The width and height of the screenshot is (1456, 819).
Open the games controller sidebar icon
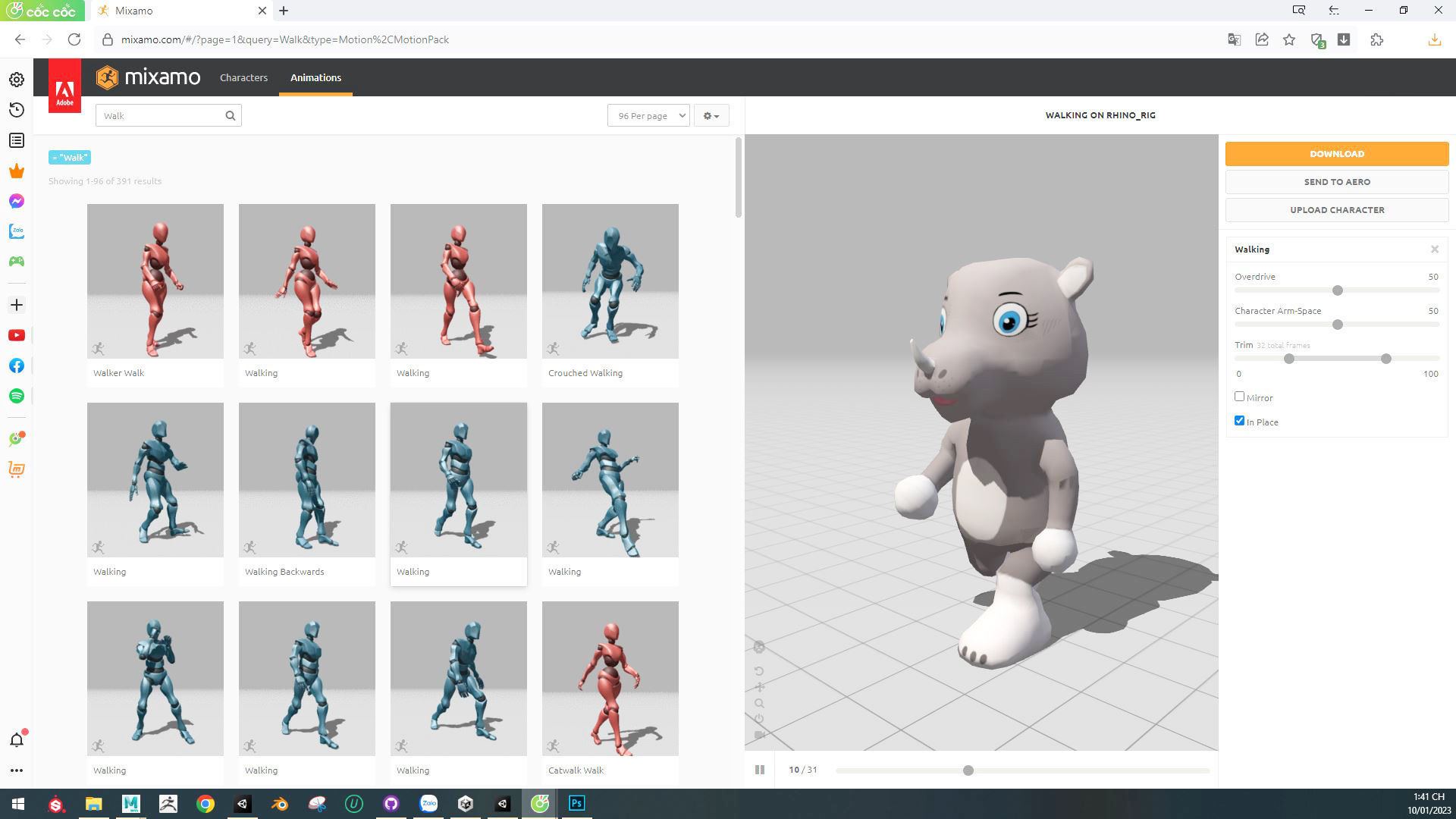(x=17, y=262)
